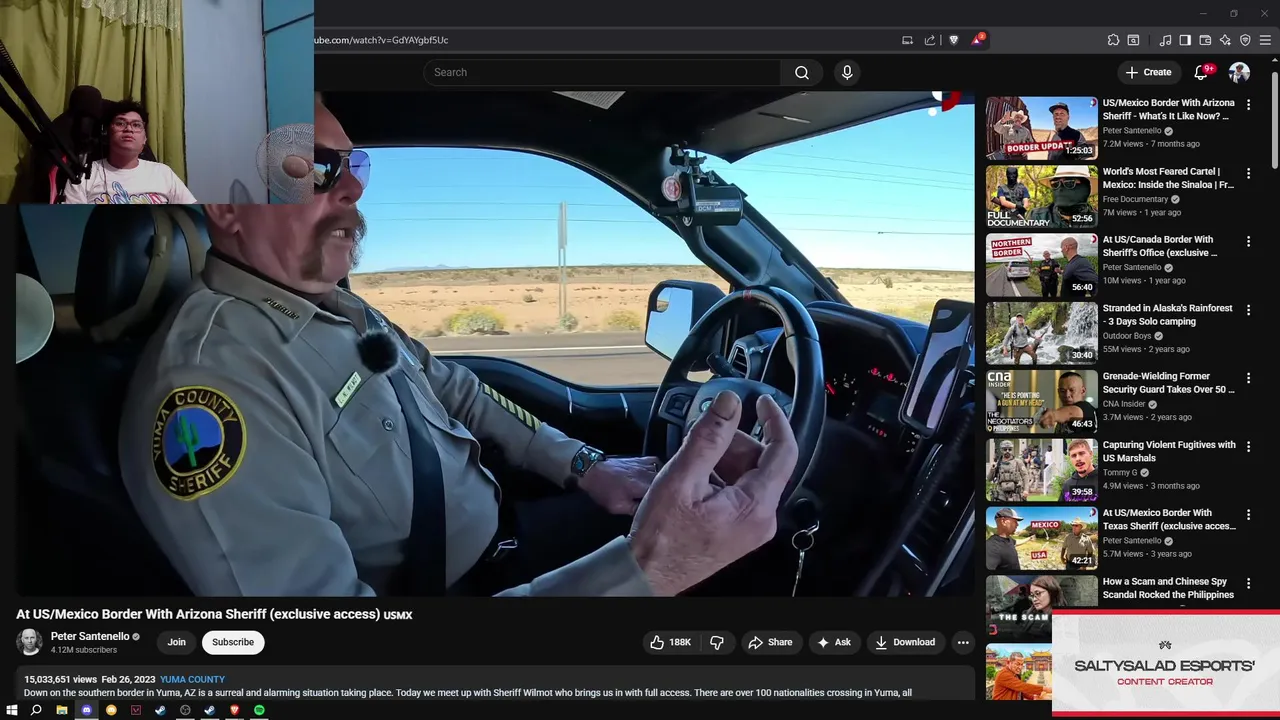Open 'At US/Mexico Border With Texas Sheriff' thumbnail

[x=1041, y=538]
